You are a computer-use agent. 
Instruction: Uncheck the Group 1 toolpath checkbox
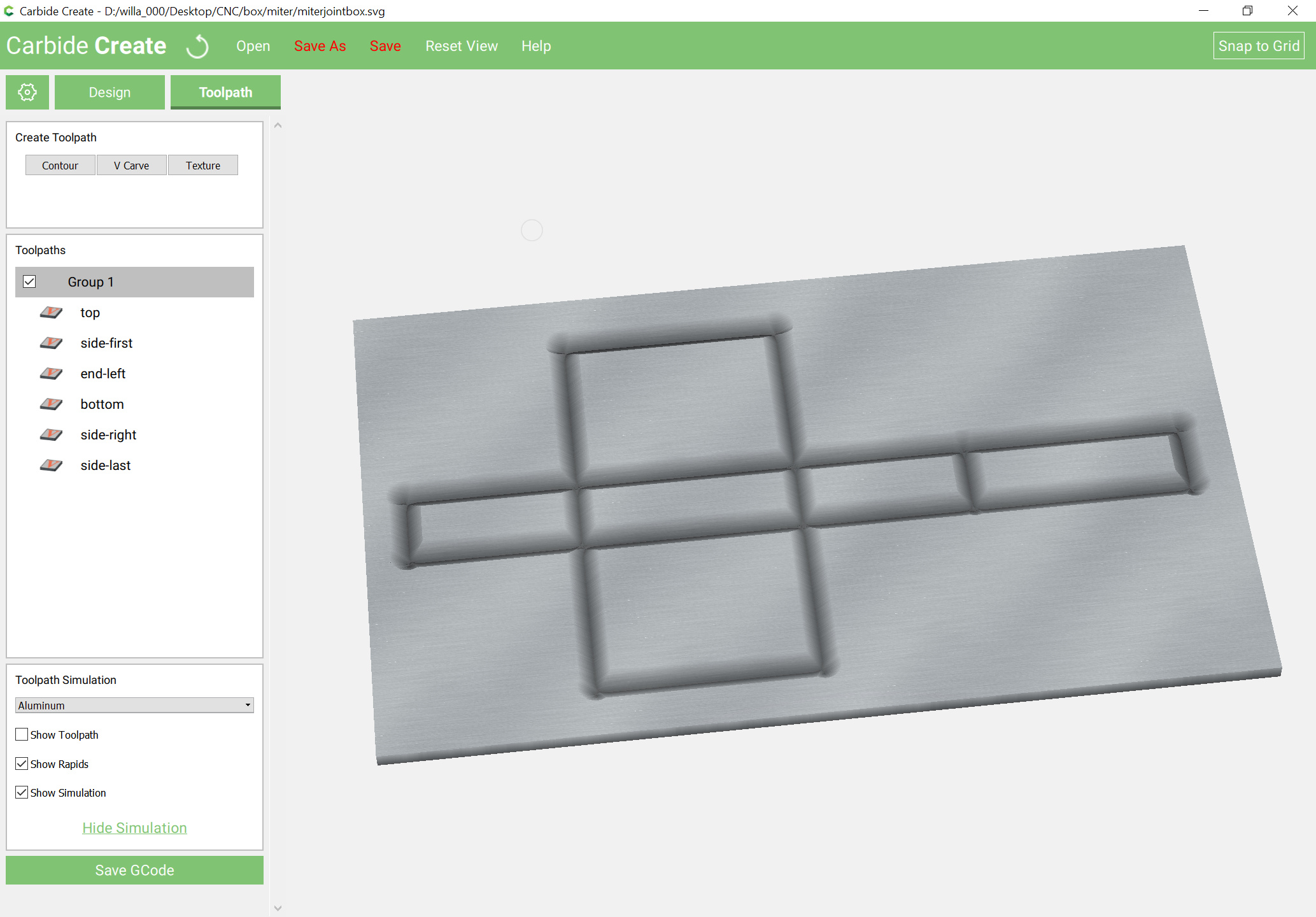point(29,281)
